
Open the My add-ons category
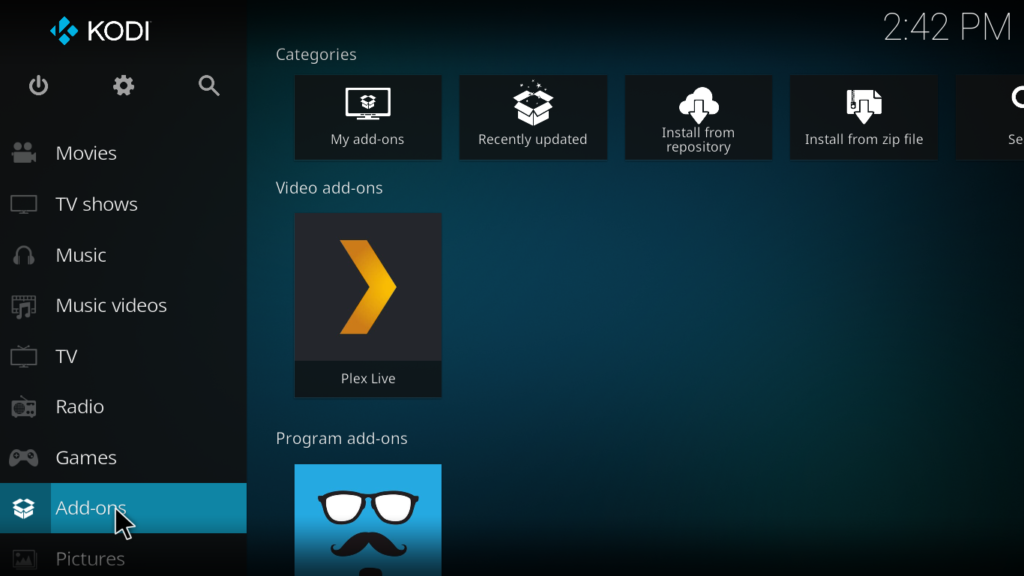pyautogui.click(x=368, y=117)
